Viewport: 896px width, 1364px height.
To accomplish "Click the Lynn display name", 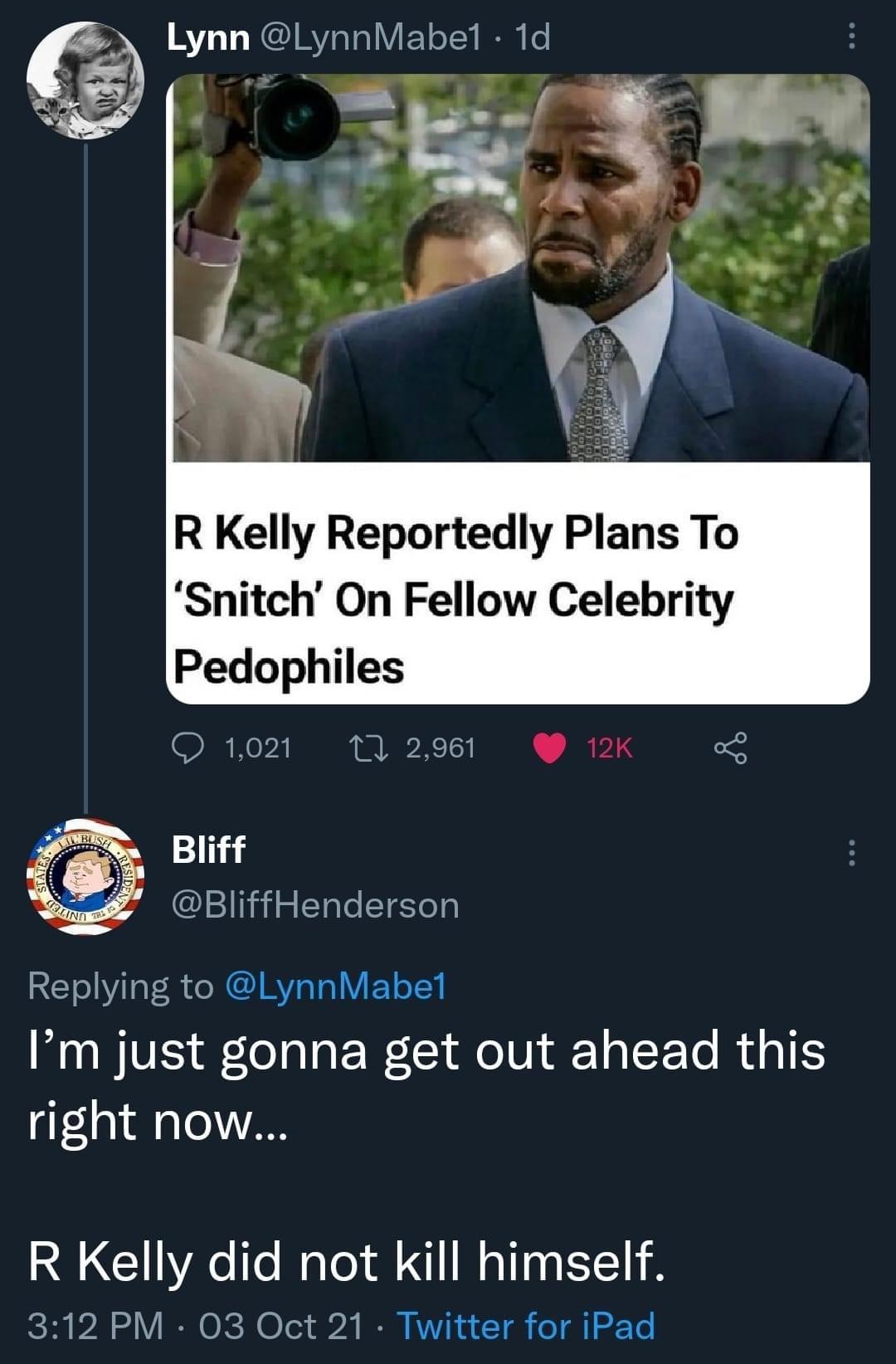I will (x=207, y=37).
